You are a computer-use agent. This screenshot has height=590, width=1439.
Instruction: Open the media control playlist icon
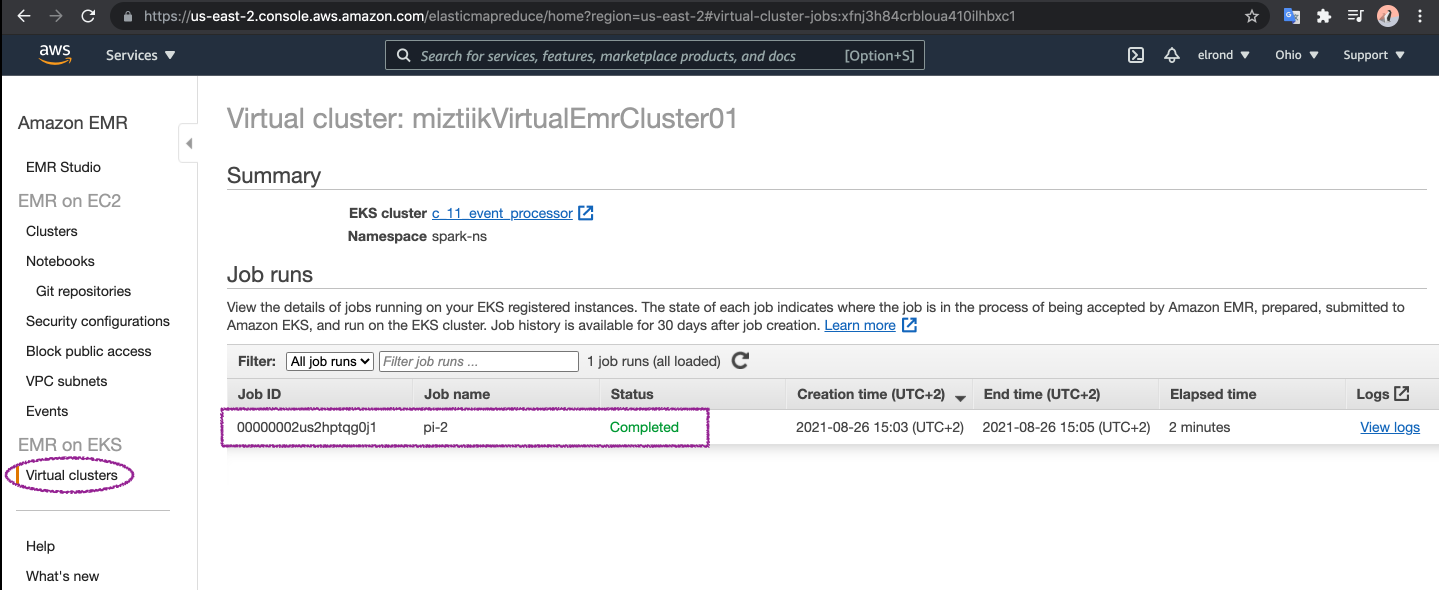(x=1355, y=16)
